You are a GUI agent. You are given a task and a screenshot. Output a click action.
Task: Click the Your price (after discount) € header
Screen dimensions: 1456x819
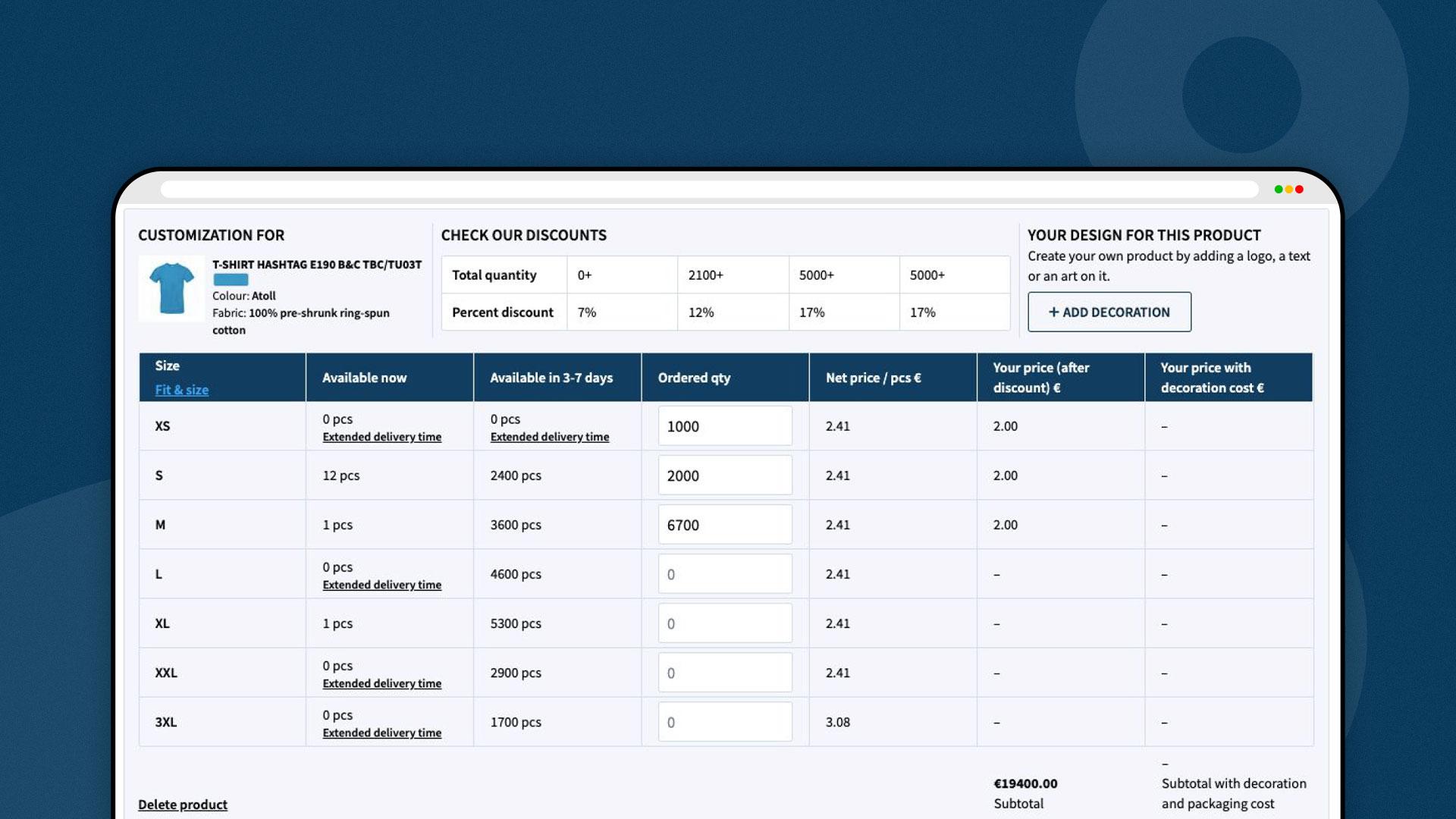[x=1060, y=377]
